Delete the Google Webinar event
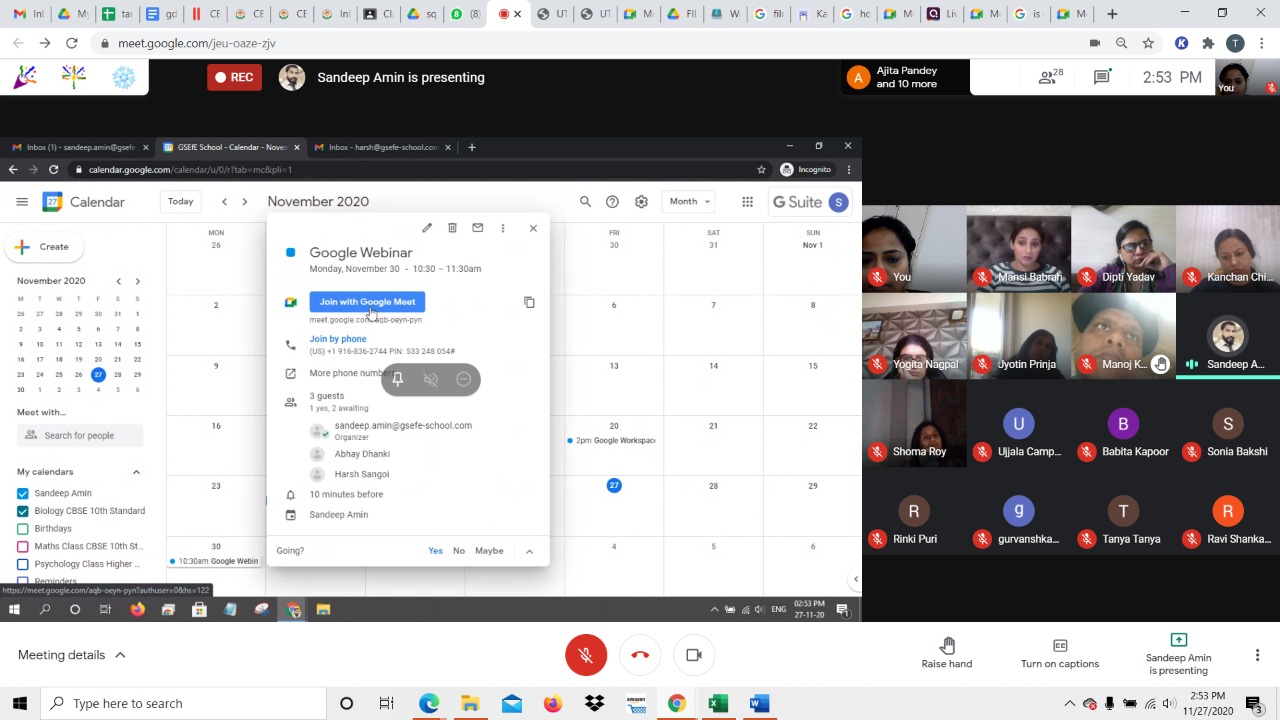Image resolution: width=1280 pixels, height=720 pixels. pyautogui.click(x=452, y=228)
